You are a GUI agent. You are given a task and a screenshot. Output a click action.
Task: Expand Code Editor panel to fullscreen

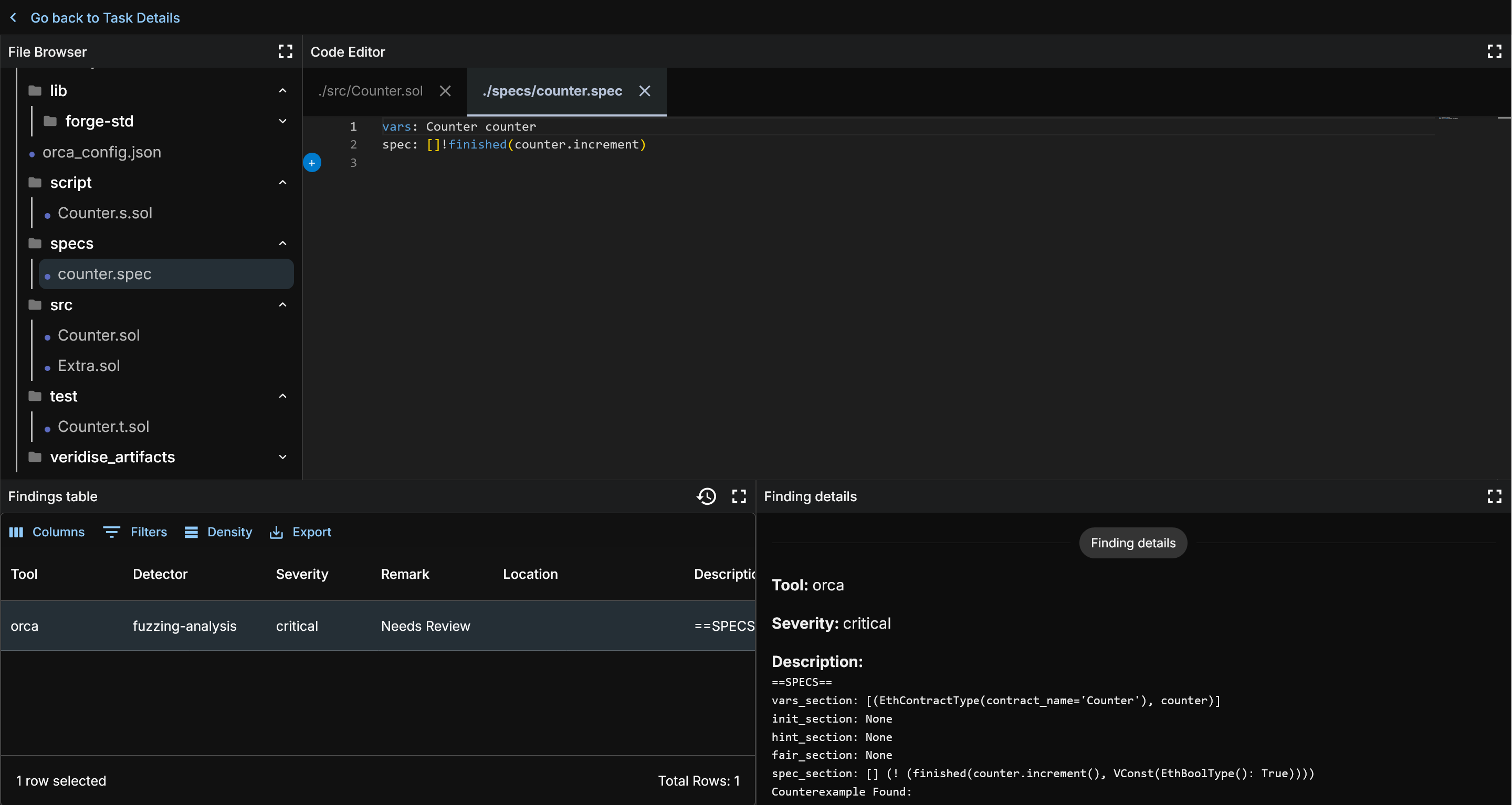tap(1494, 51)
